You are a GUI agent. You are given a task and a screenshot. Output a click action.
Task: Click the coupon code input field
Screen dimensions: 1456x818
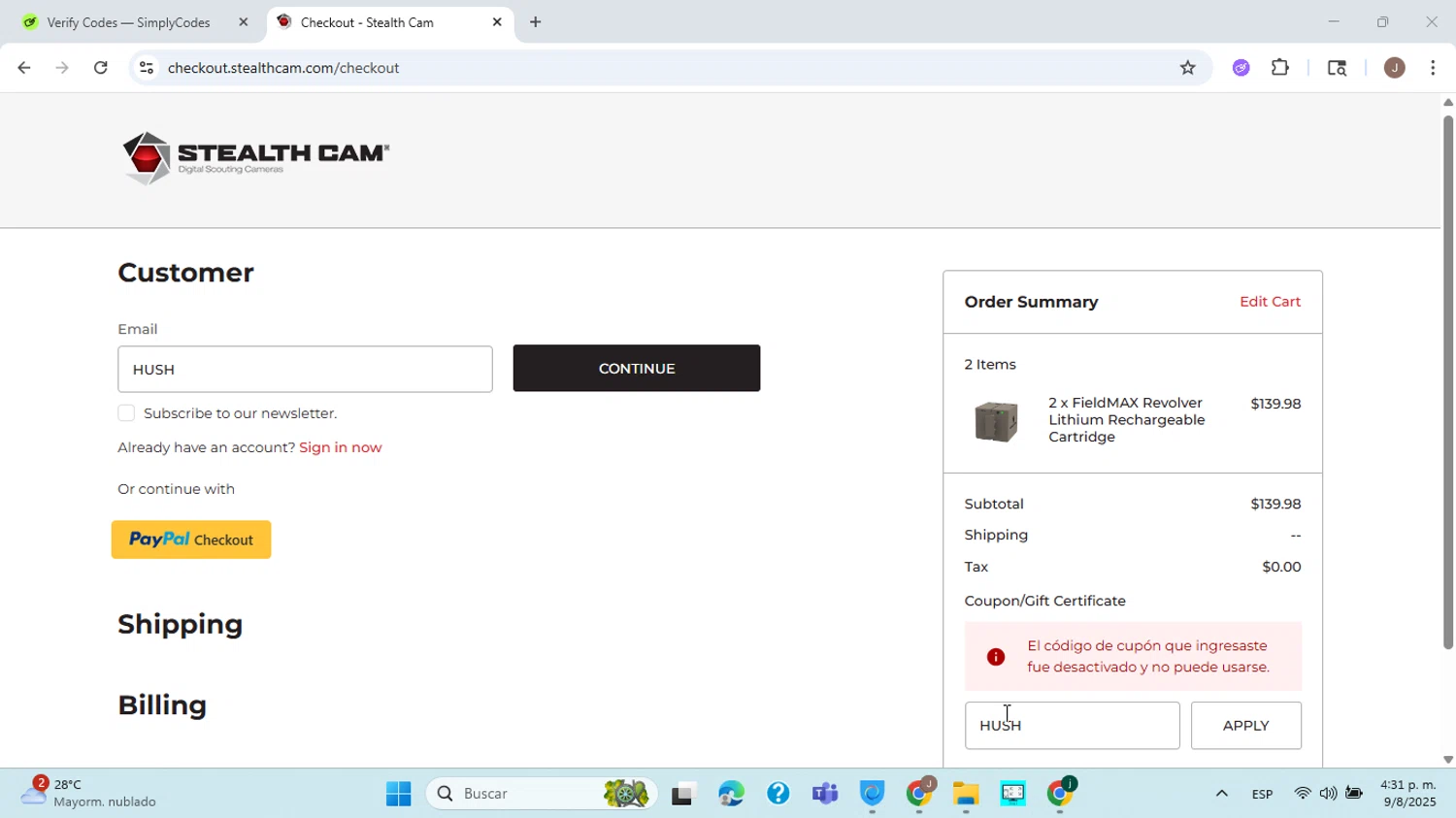point(1072,726)
